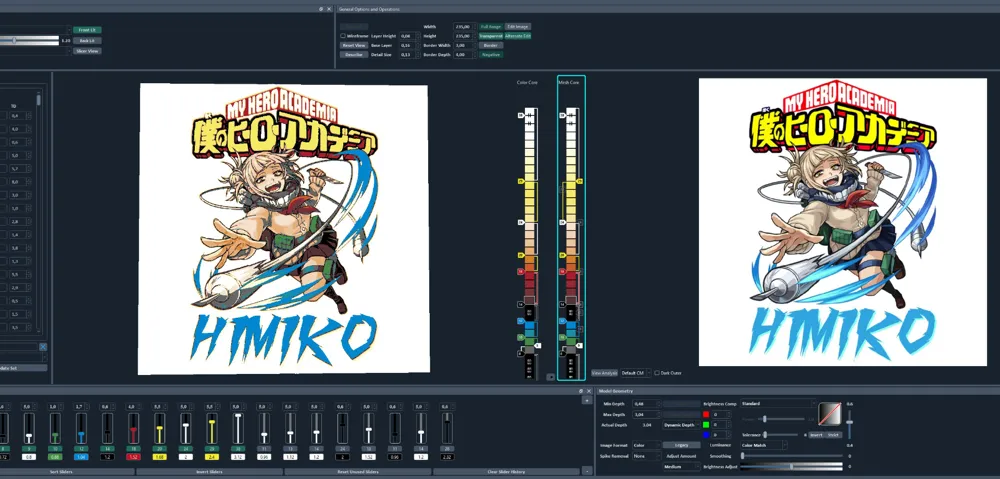Click the Color Core strip

coord(531,244)
